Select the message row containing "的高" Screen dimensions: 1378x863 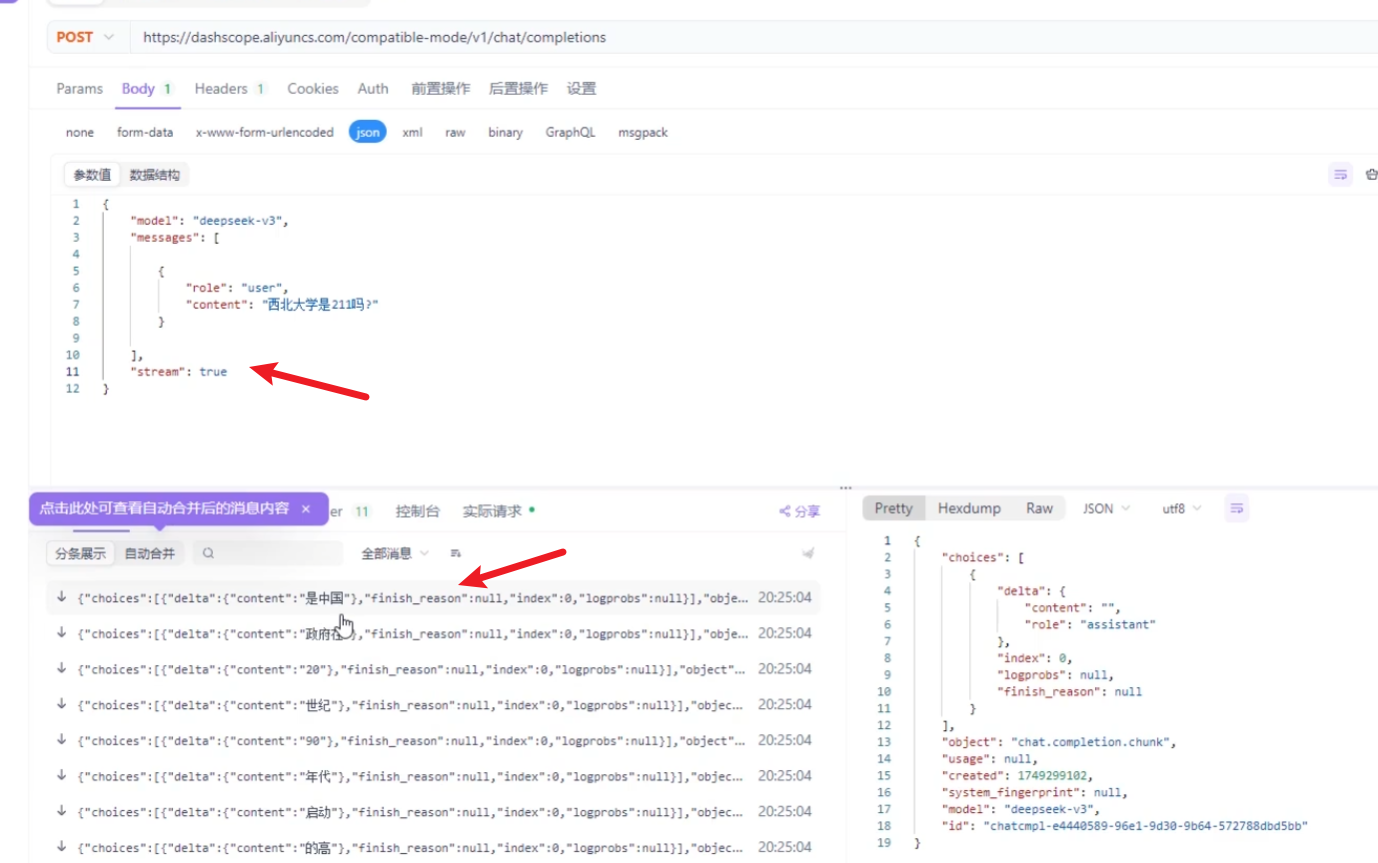[433, 848]
